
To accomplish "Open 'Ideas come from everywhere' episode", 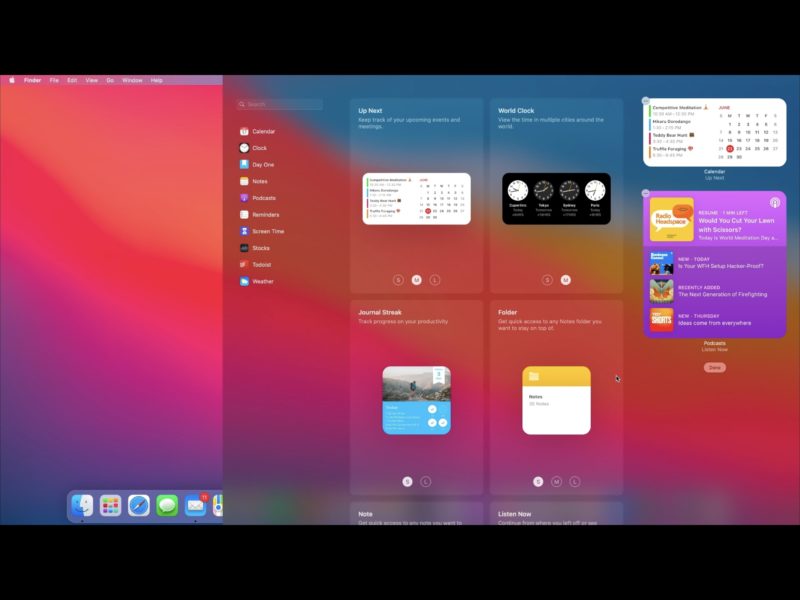I will (714, 319).
